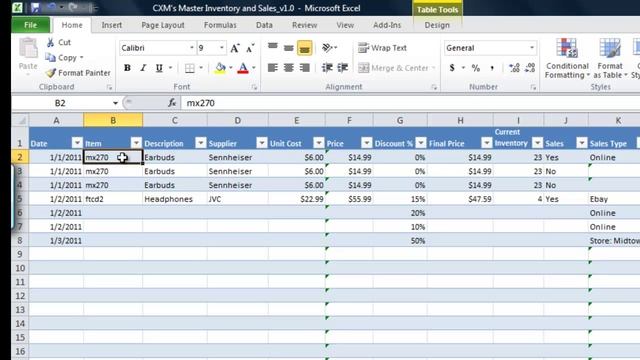
Task: Click Wrap Text
Action: (x=382, y=48)
